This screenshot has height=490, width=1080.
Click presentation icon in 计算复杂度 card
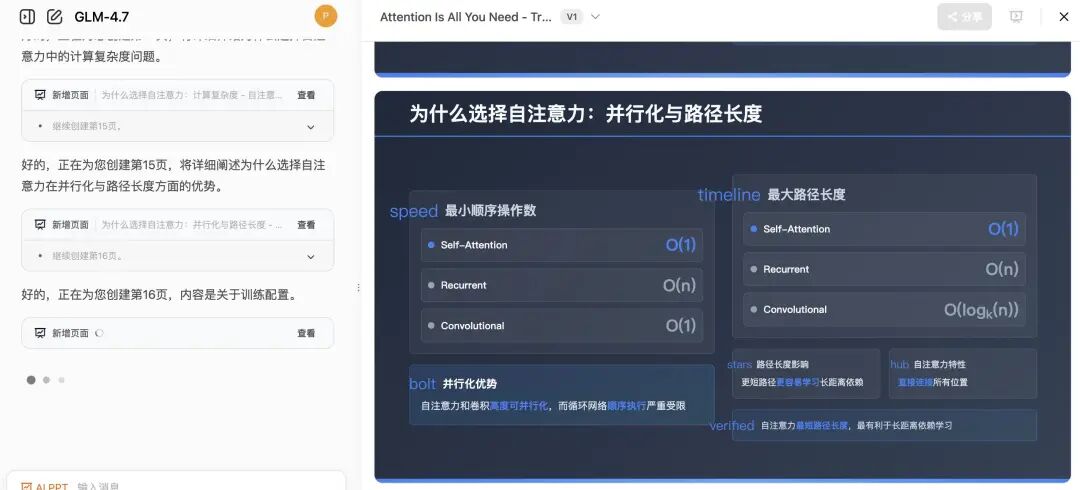tap(40, 95)
